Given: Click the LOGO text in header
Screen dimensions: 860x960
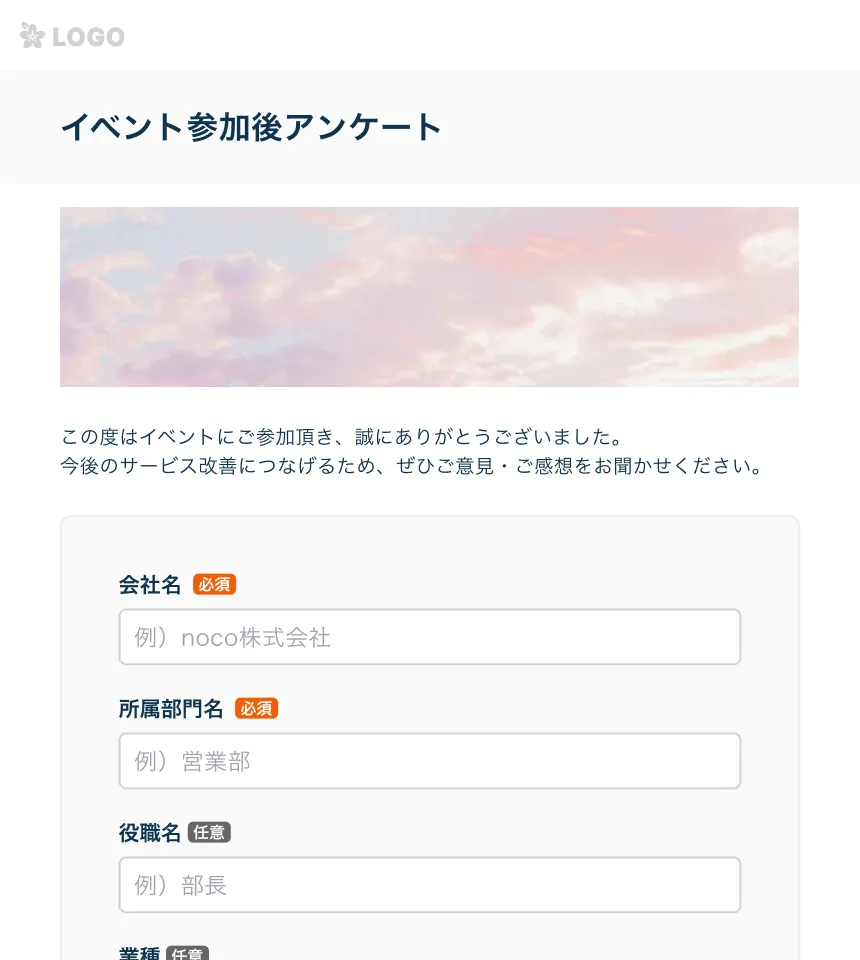Looking at the screenshot, I should click(x=89, y=37).
